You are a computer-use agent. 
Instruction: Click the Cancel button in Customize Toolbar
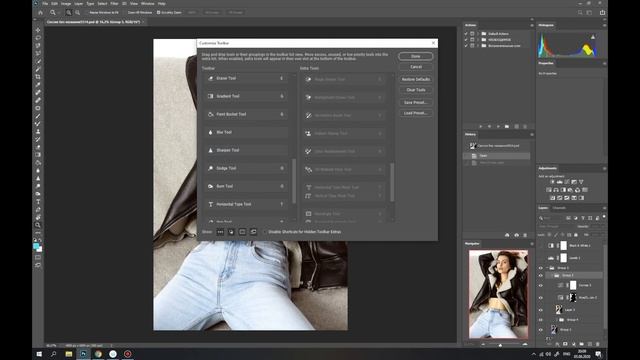[416, 67]
